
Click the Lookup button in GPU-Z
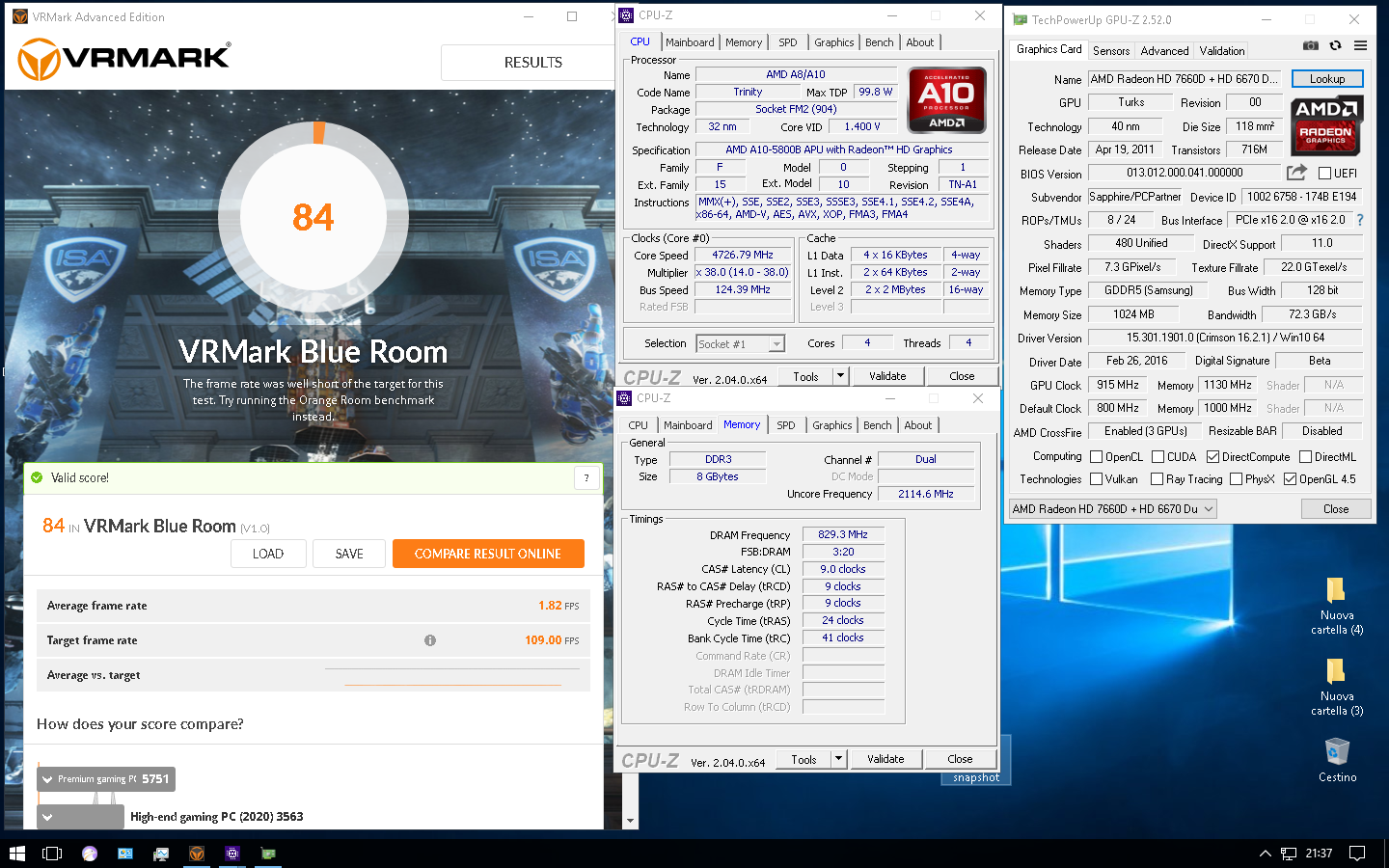[1327, 79]
